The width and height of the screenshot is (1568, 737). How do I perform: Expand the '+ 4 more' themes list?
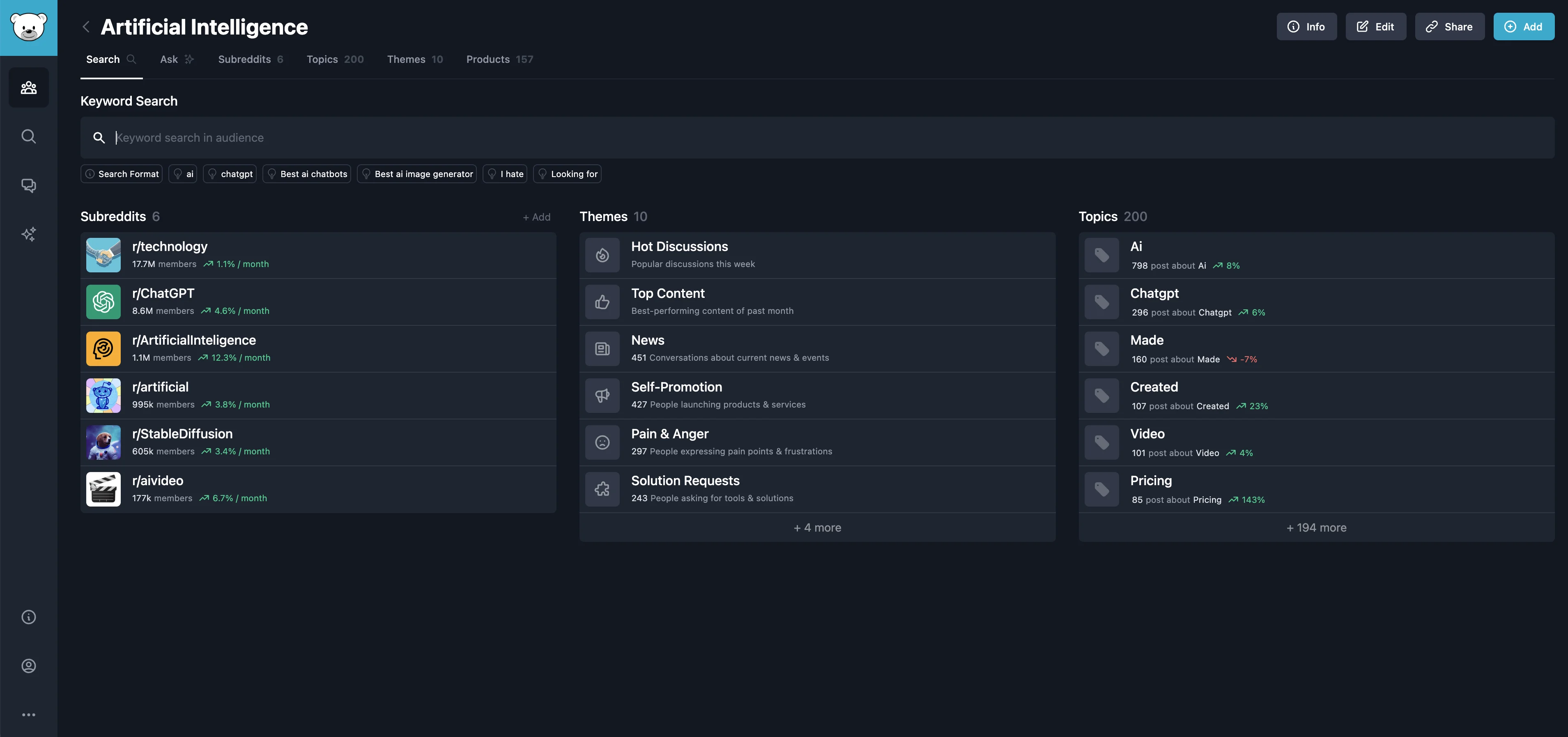coord(817,527)
